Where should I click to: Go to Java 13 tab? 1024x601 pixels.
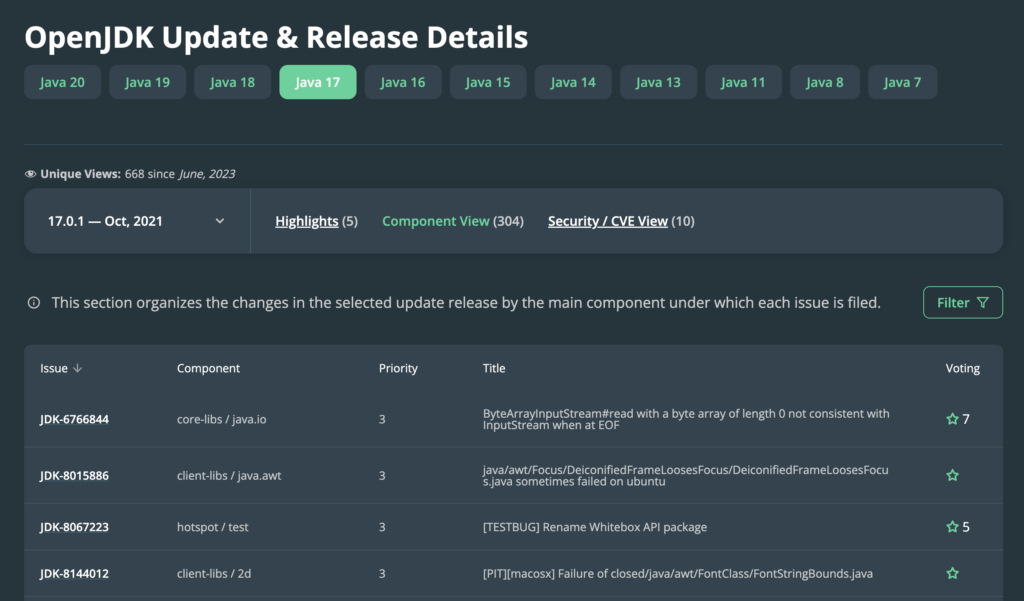tap(658, 82)
